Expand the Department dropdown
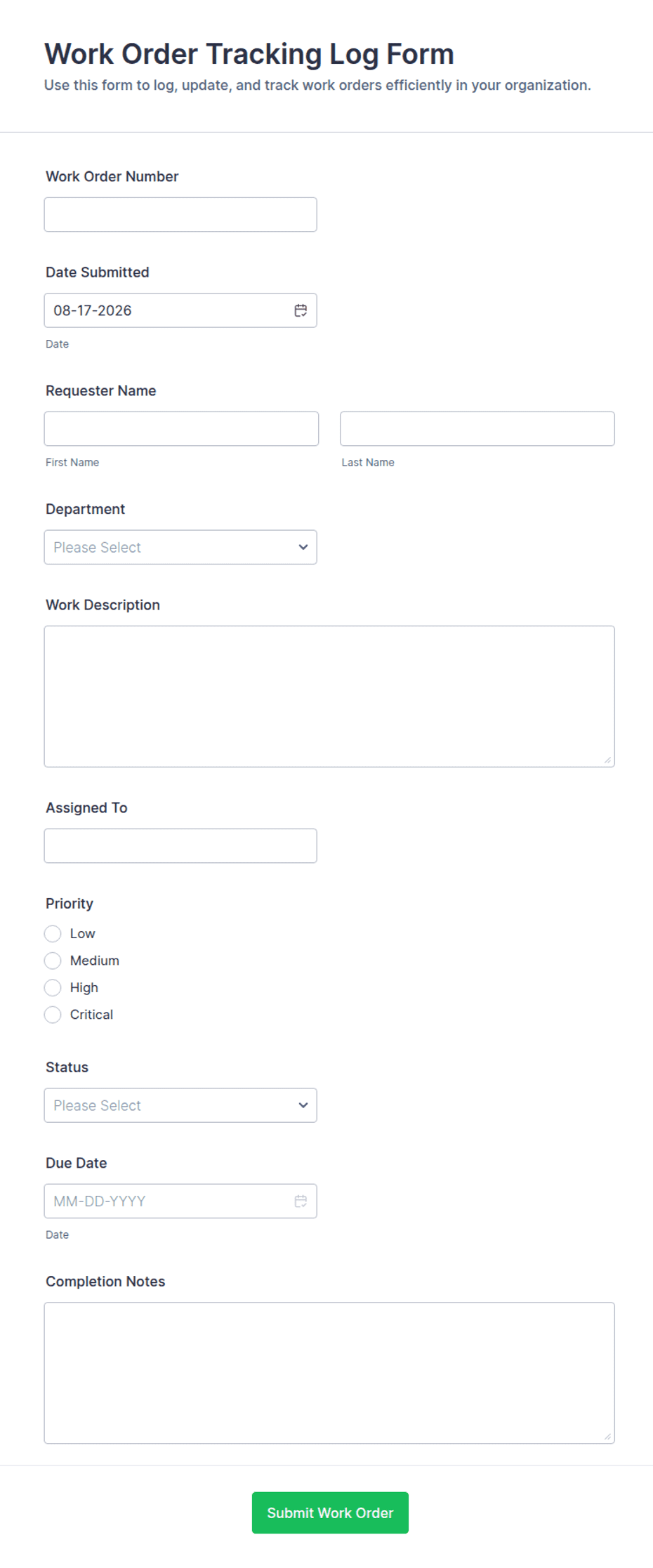653x1568 pixels. (x=180, y=547)
